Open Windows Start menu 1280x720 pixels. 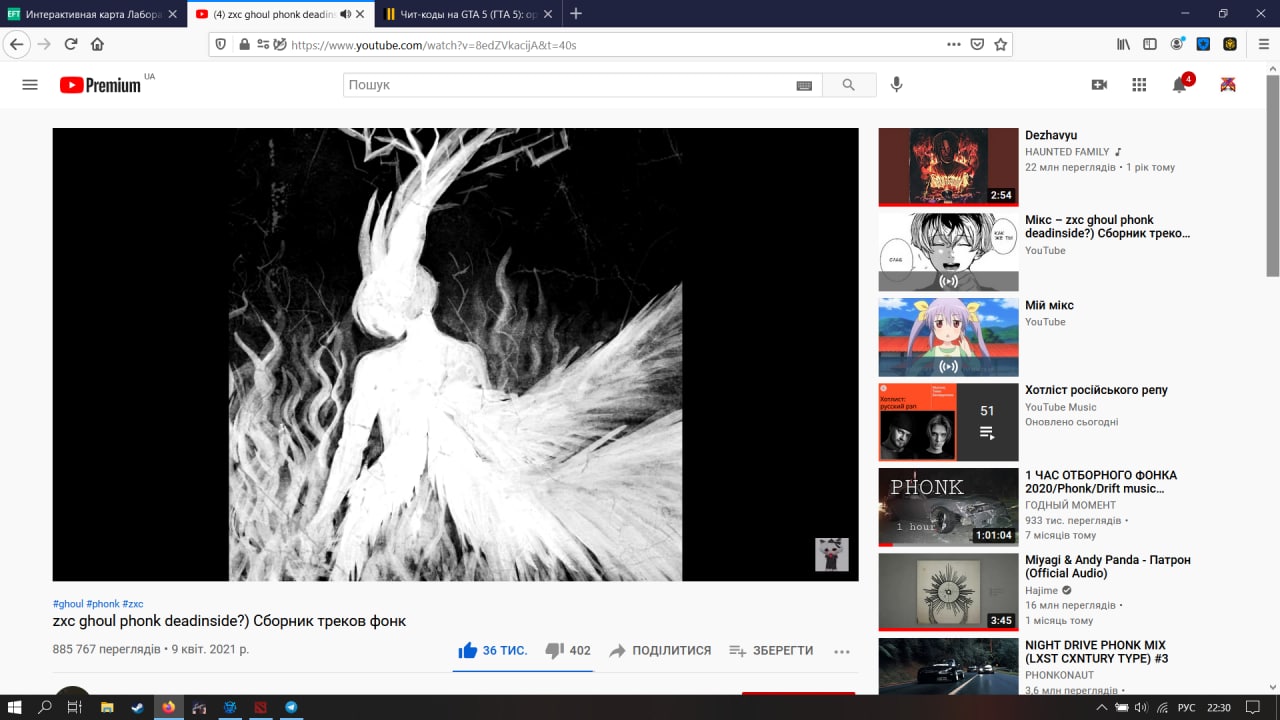(x=16, y=707)
